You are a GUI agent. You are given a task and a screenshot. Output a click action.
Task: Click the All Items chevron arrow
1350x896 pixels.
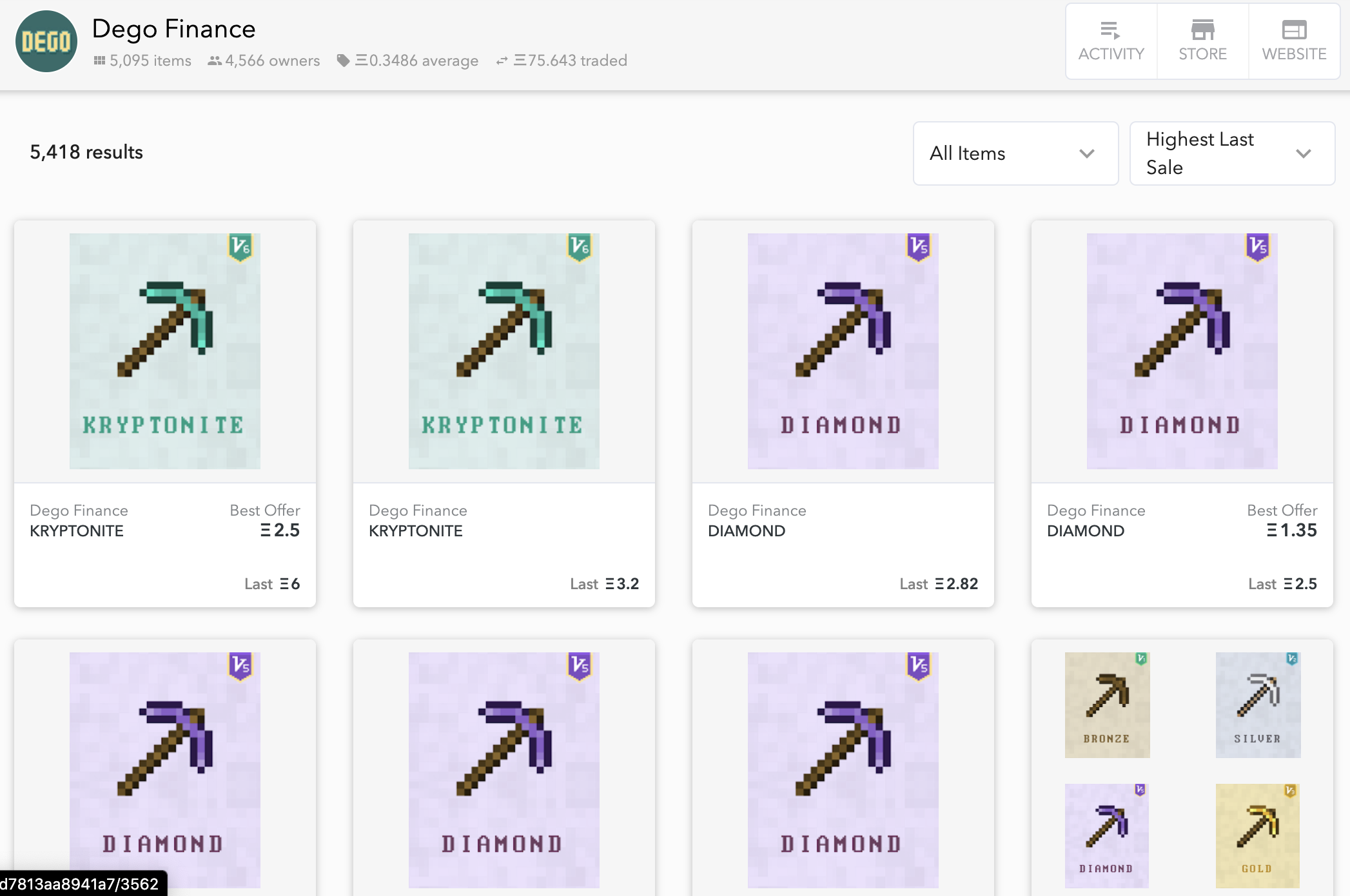click(x=1087, y=153)
